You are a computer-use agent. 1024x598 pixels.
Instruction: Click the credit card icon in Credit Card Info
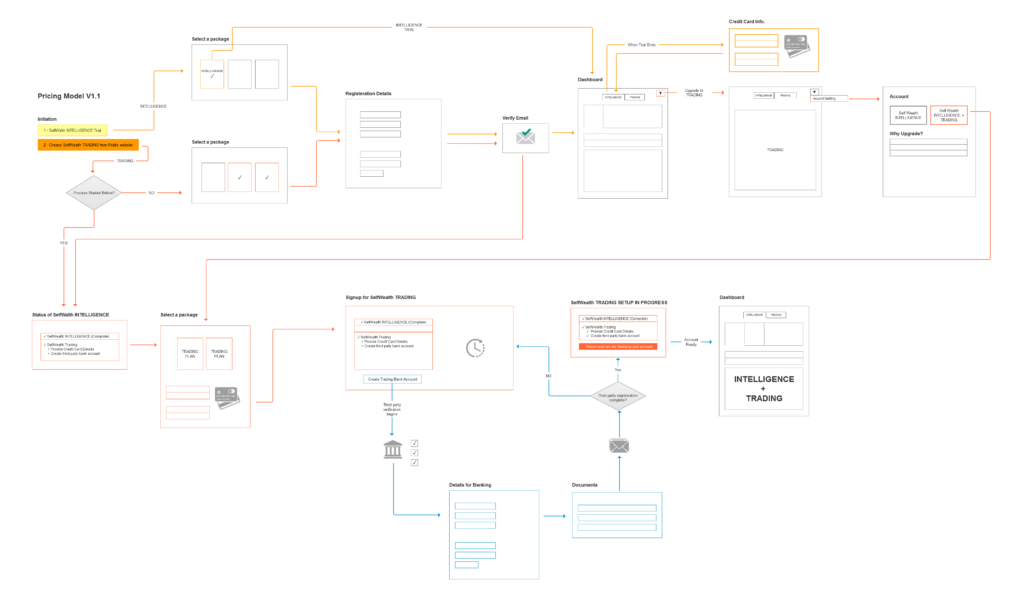click(x=796, y=46)
